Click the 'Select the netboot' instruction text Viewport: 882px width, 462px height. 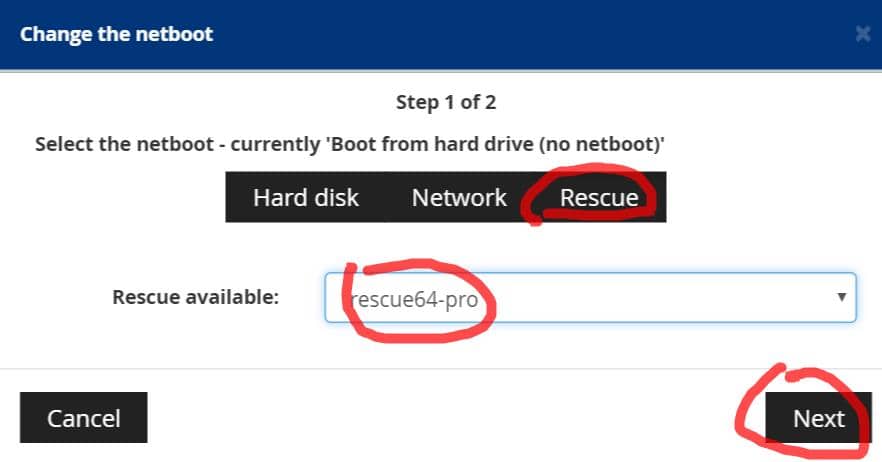(128, 144)
